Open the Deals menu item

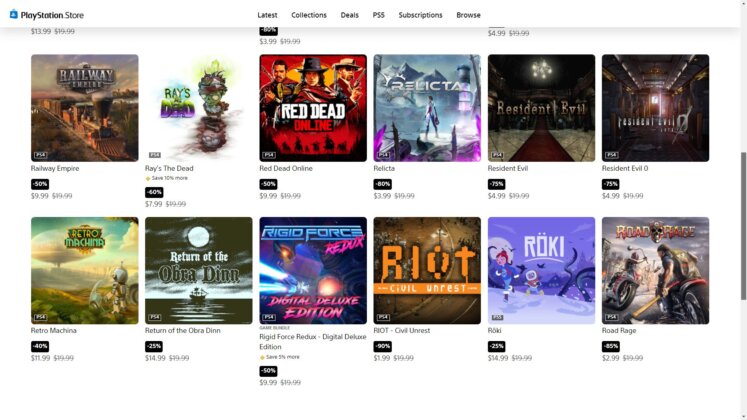pos(349,15)
